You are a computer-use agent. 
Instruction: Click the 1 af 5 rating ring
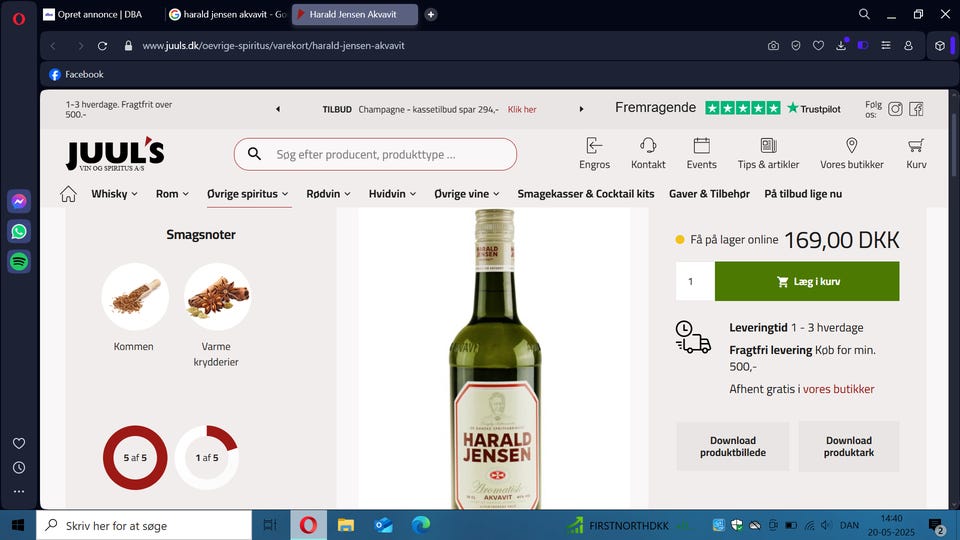[x=207, y=457]
